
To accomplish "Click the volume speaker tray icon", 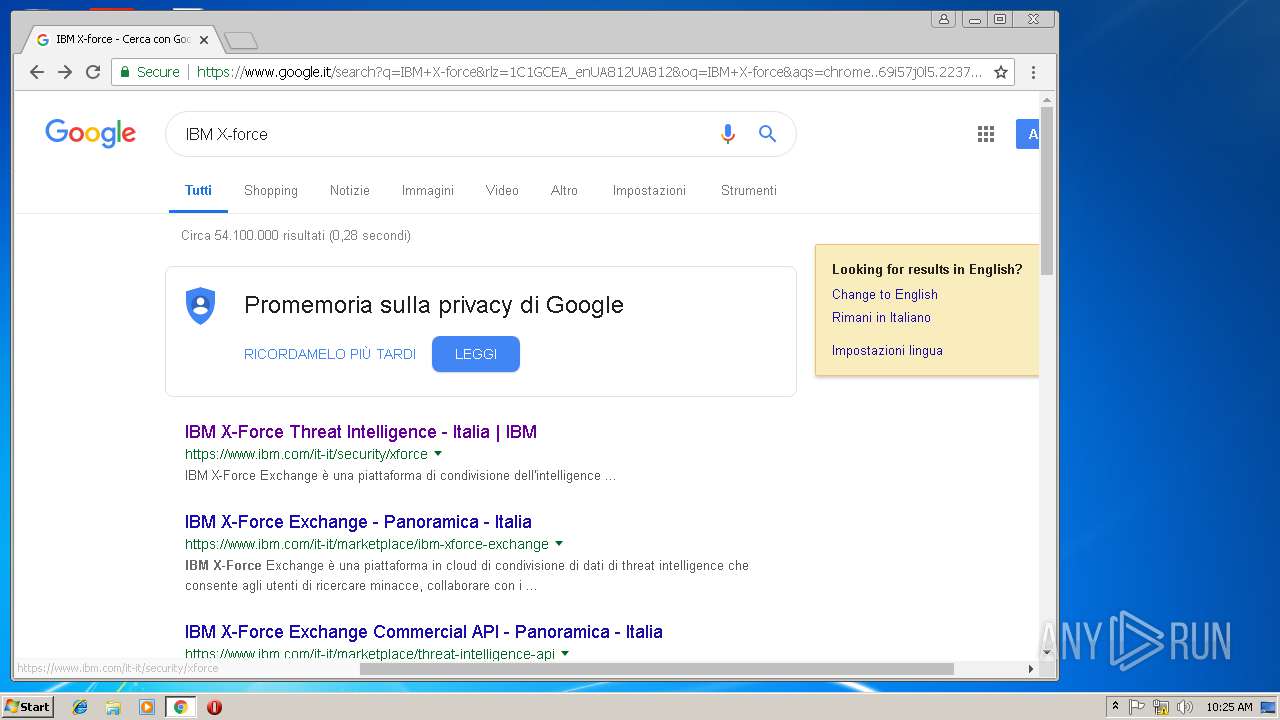I will click(x=1185, y=707).
